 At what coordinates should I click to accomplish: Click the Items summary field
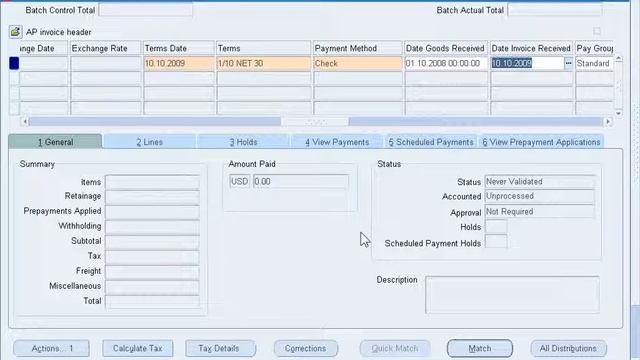coord(152,182)
